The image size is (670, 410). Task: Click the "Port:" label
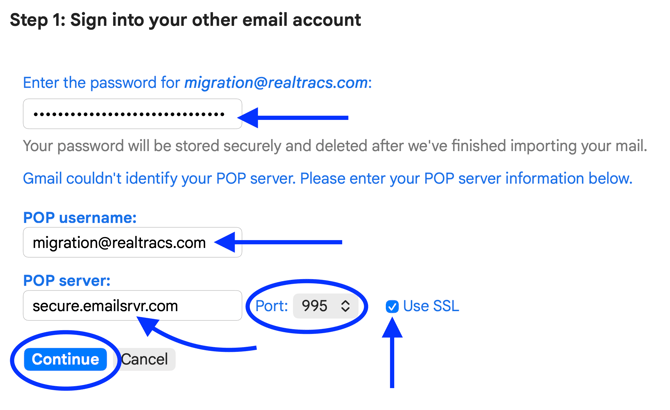[271, 306]
